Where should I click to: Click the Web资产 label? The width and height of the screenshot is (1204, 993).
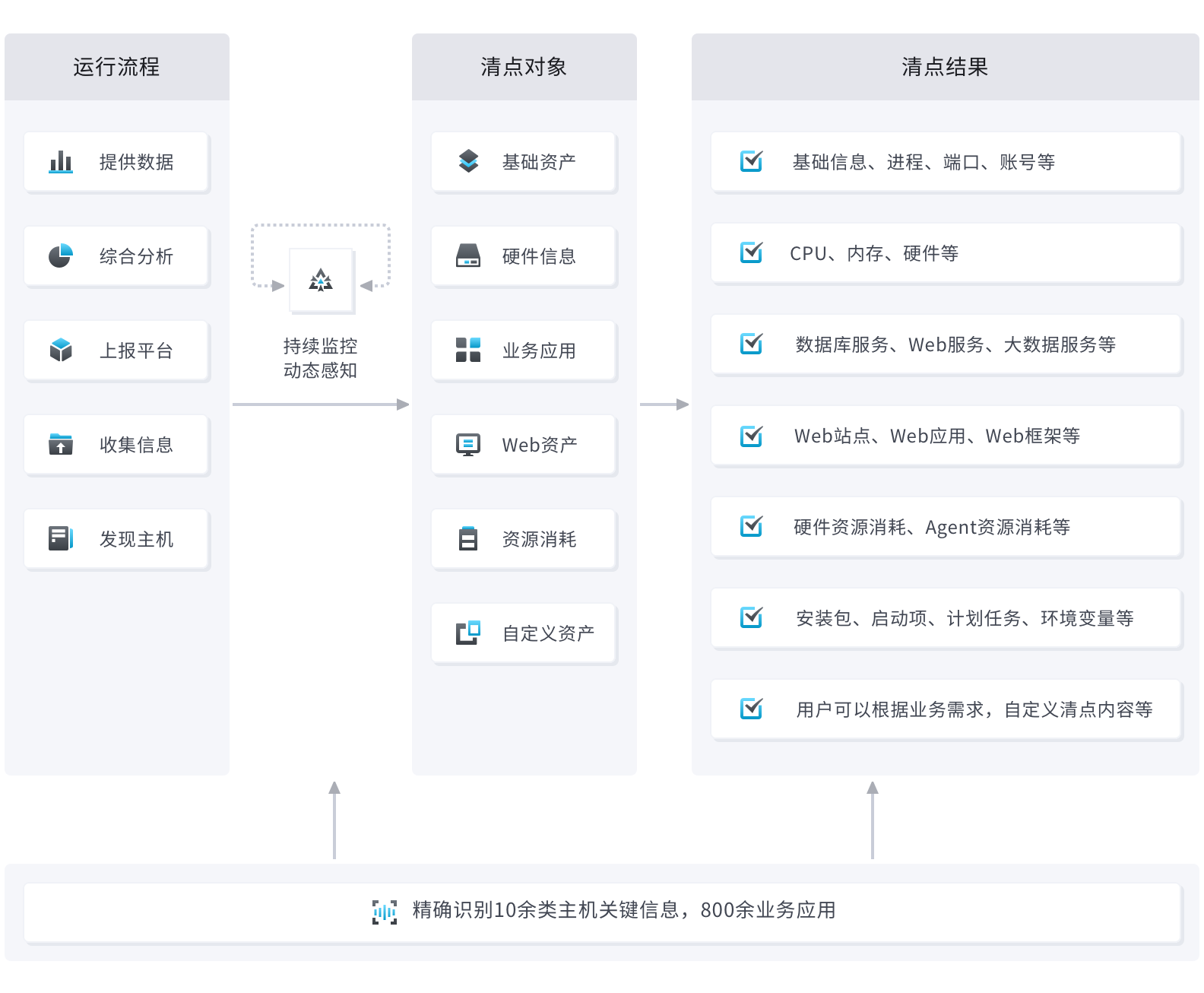pyautogui.click(x=540, y=445)
